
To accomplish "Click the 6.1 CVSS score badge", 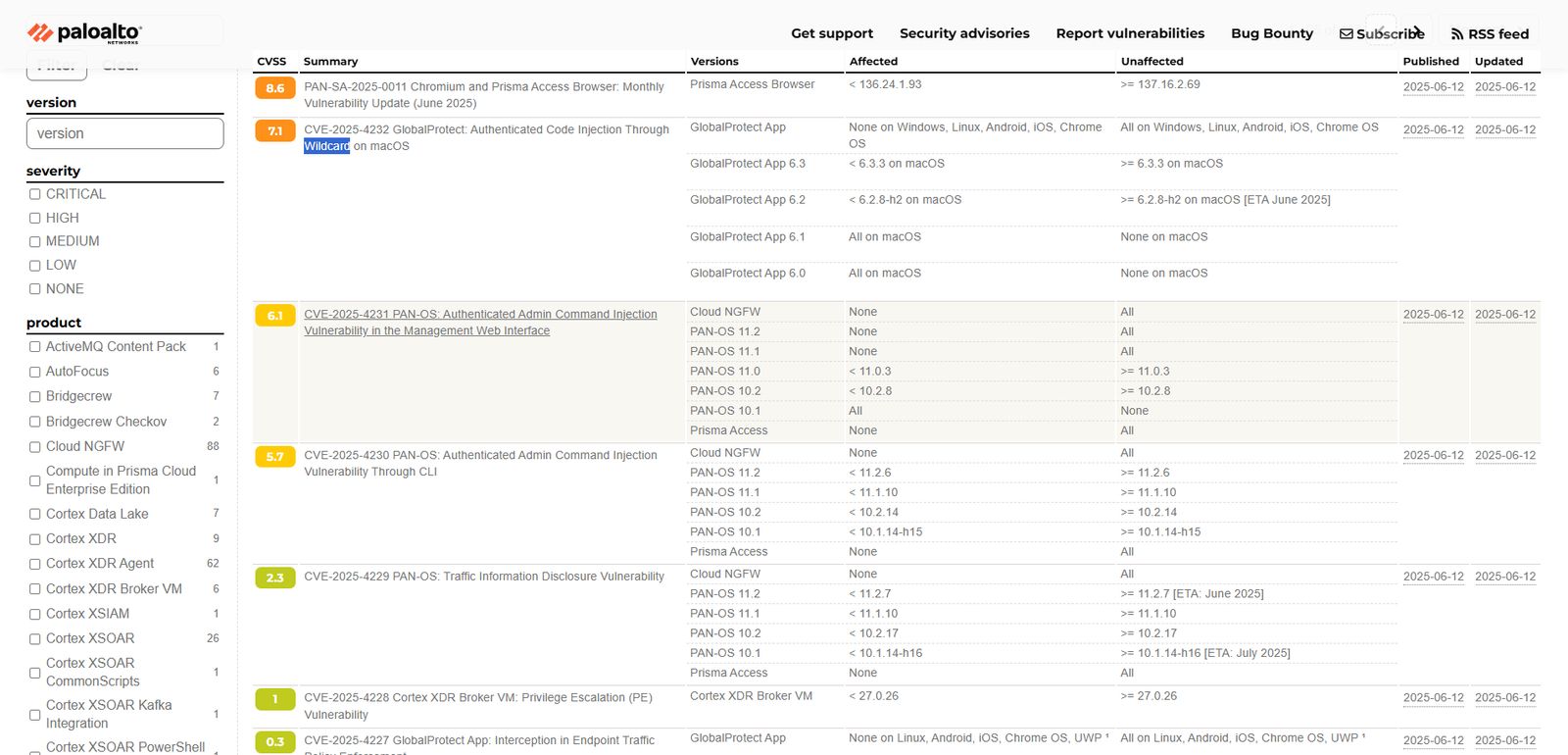I will coord(275,316).
